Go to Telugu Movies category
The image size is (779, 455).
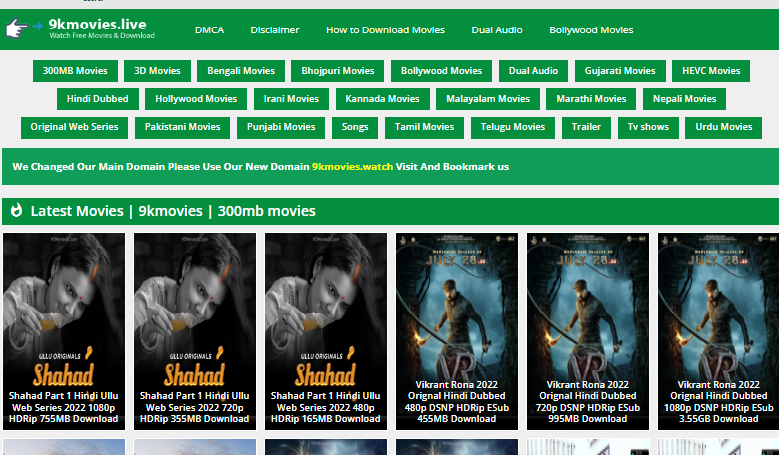click(x=513, y=127)
